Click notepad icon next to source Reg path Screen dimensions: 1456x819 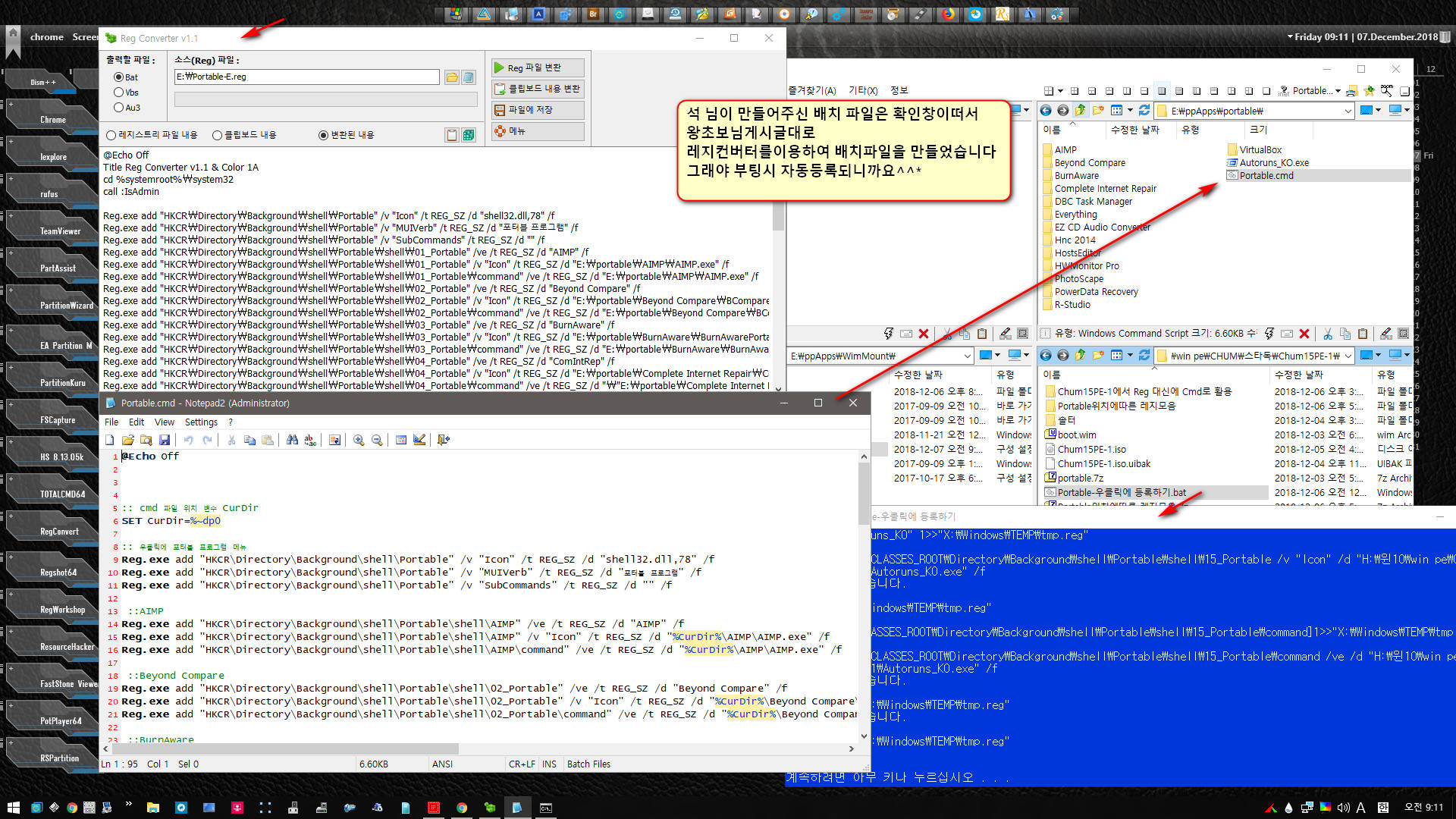(x=469, y=77)
